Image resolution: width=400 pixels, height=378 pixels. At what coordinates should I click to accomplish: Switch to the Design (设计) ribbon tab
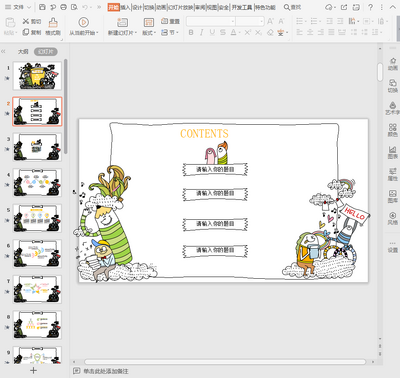click(137, 7)
